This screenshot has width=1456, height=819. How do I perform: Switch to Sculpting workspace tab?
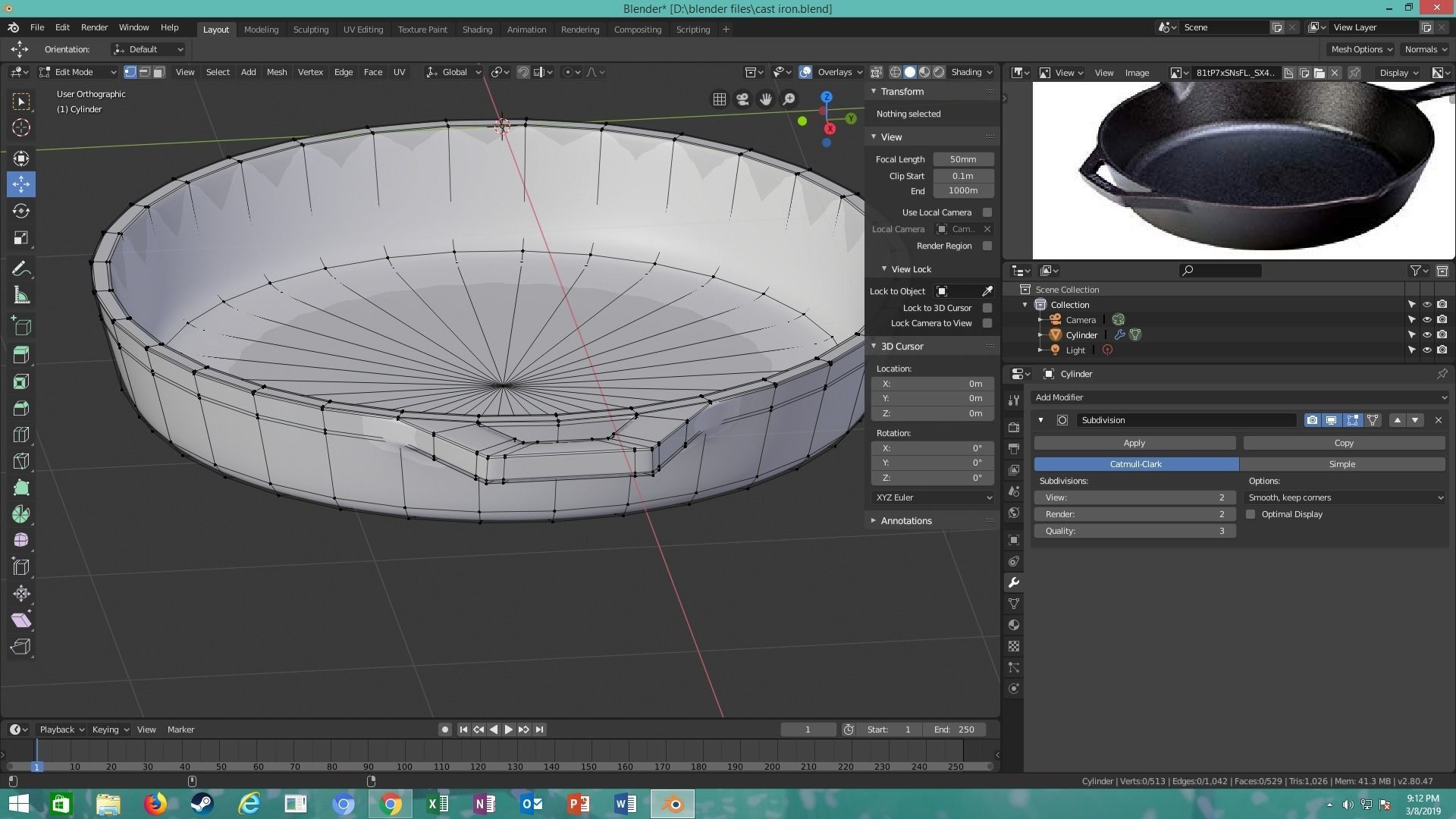pos(310,30)
